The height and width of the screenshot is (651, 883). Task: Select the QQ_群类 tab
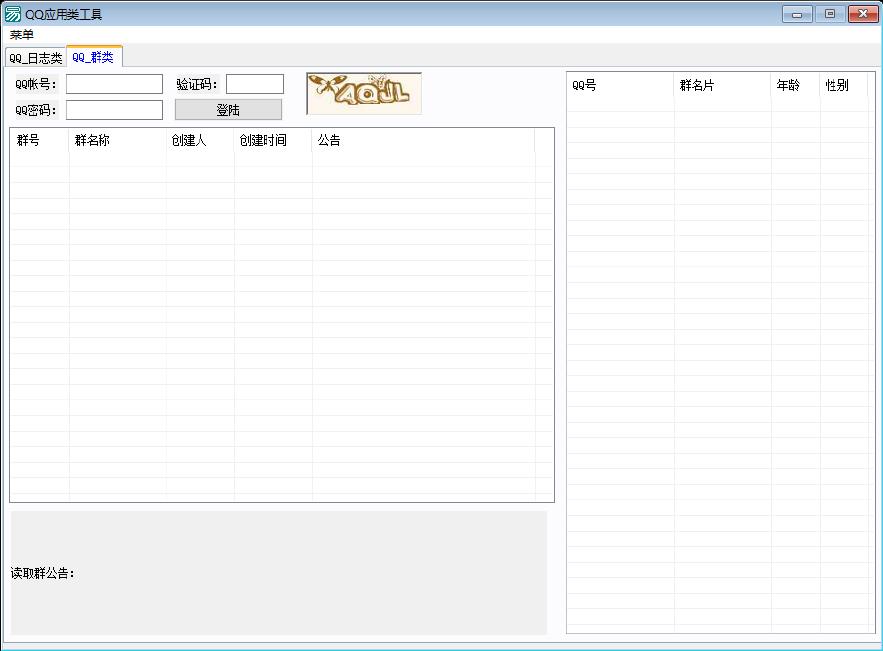click(93, 57)
